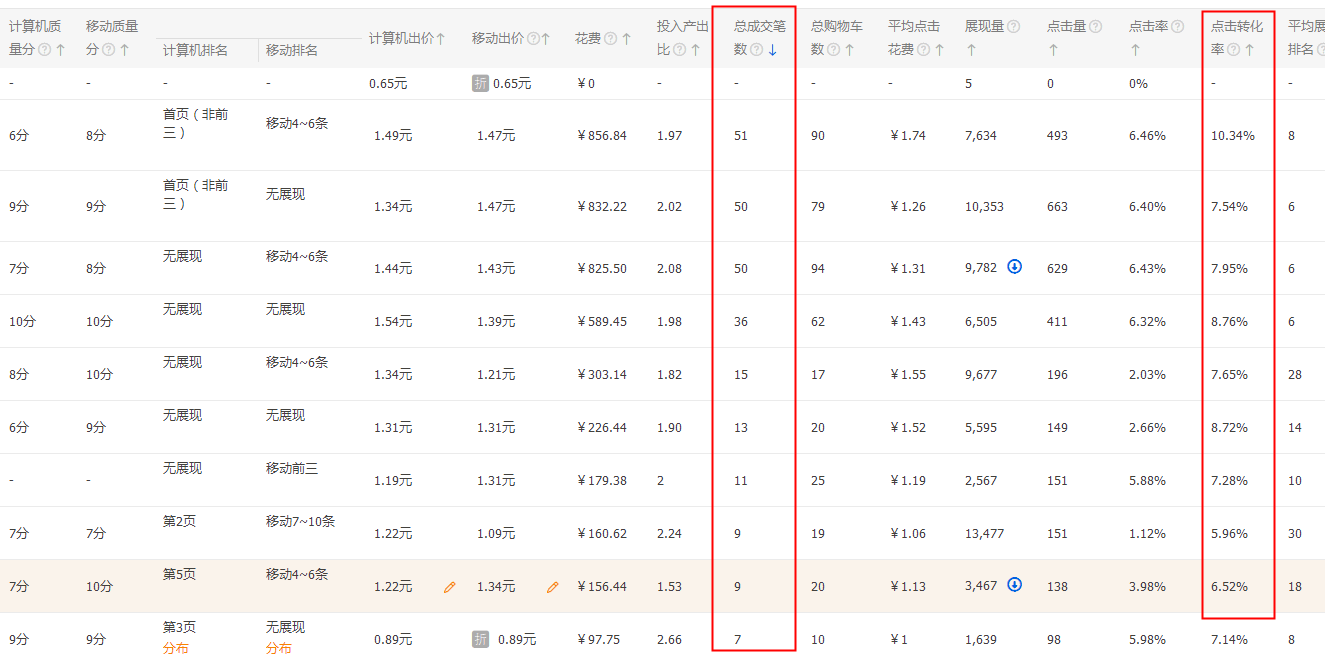Sort table by 点击转化率 arrow
Screen dimensions: 1325x658
pos(1249,49)
